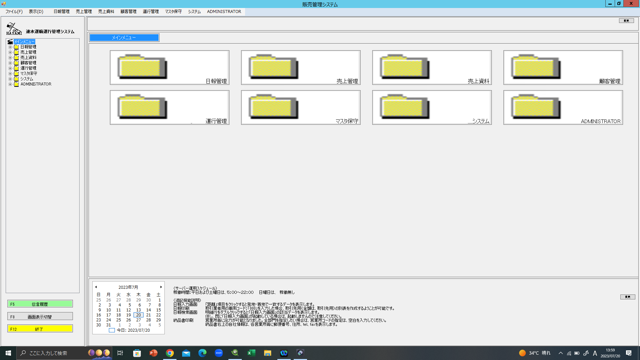Open the ファイル(F) menu
640x360 pixels.
click(14, 12)
